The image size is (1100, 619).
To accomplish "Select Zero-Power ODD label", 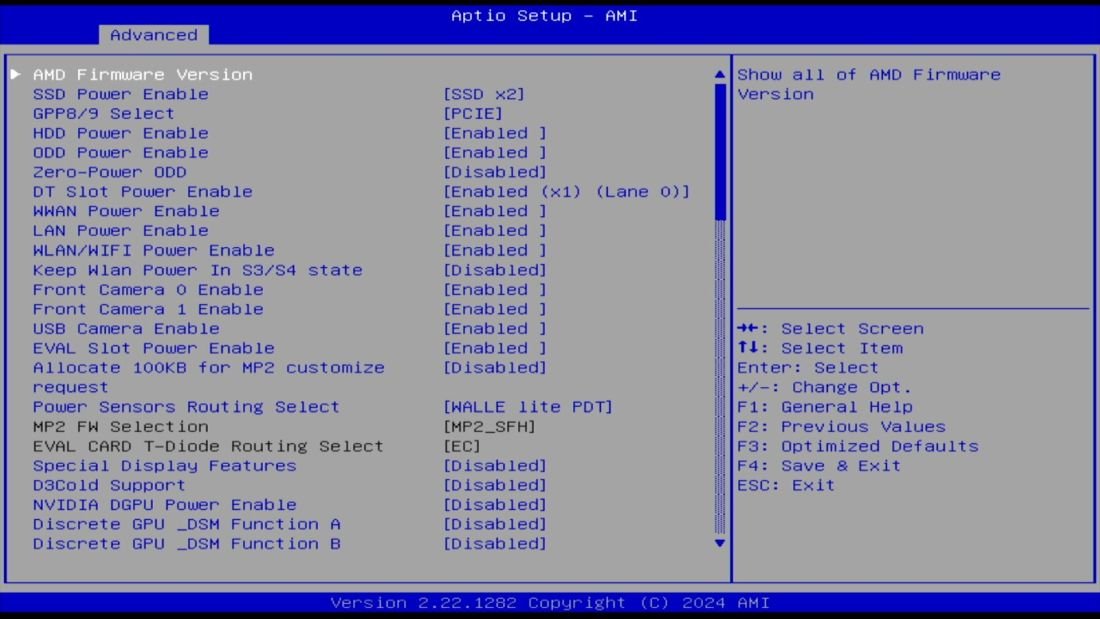I will (x=109, y=172).
